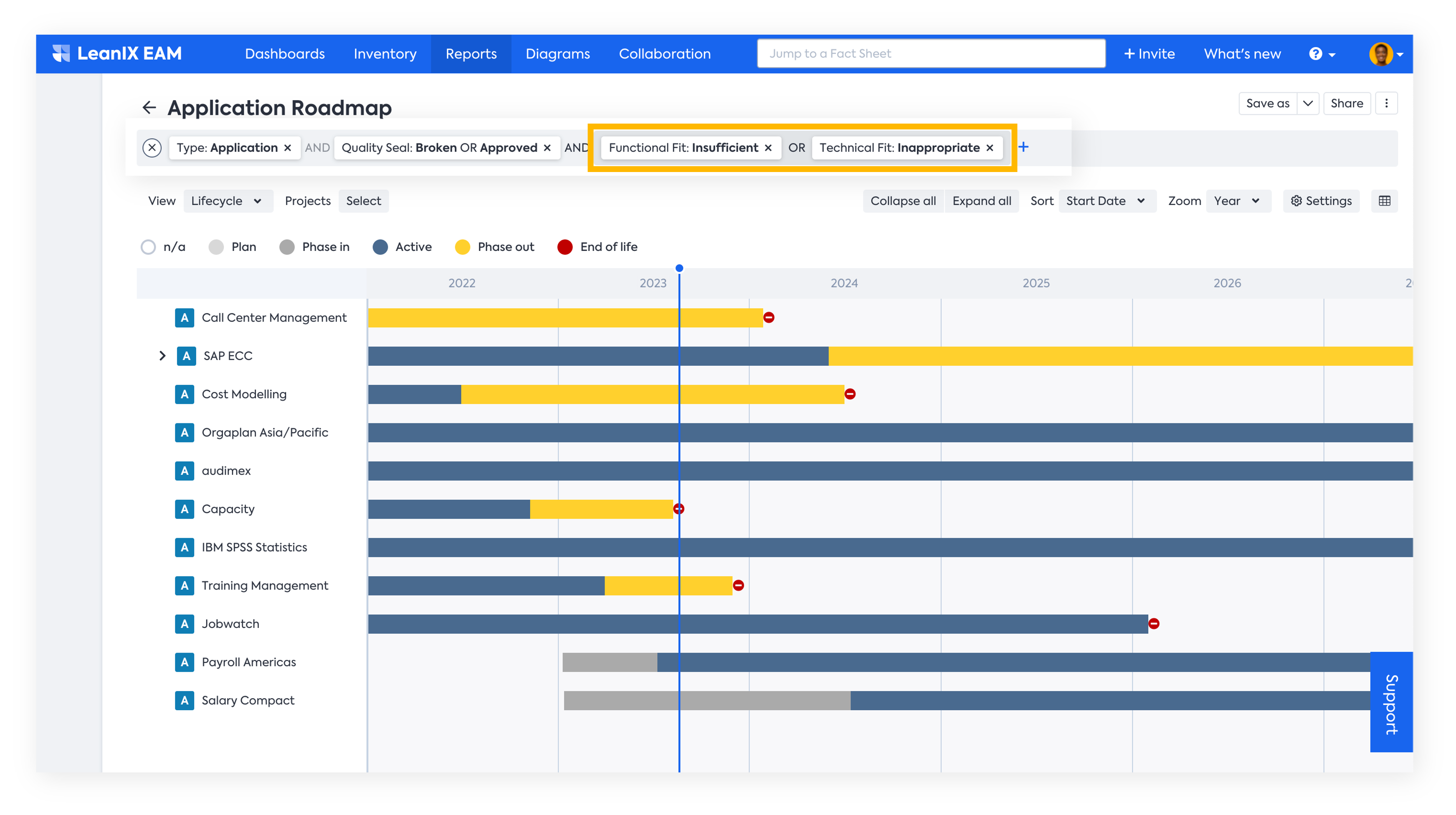
Task: Open the Reports menu
Action: click(471, 54)
